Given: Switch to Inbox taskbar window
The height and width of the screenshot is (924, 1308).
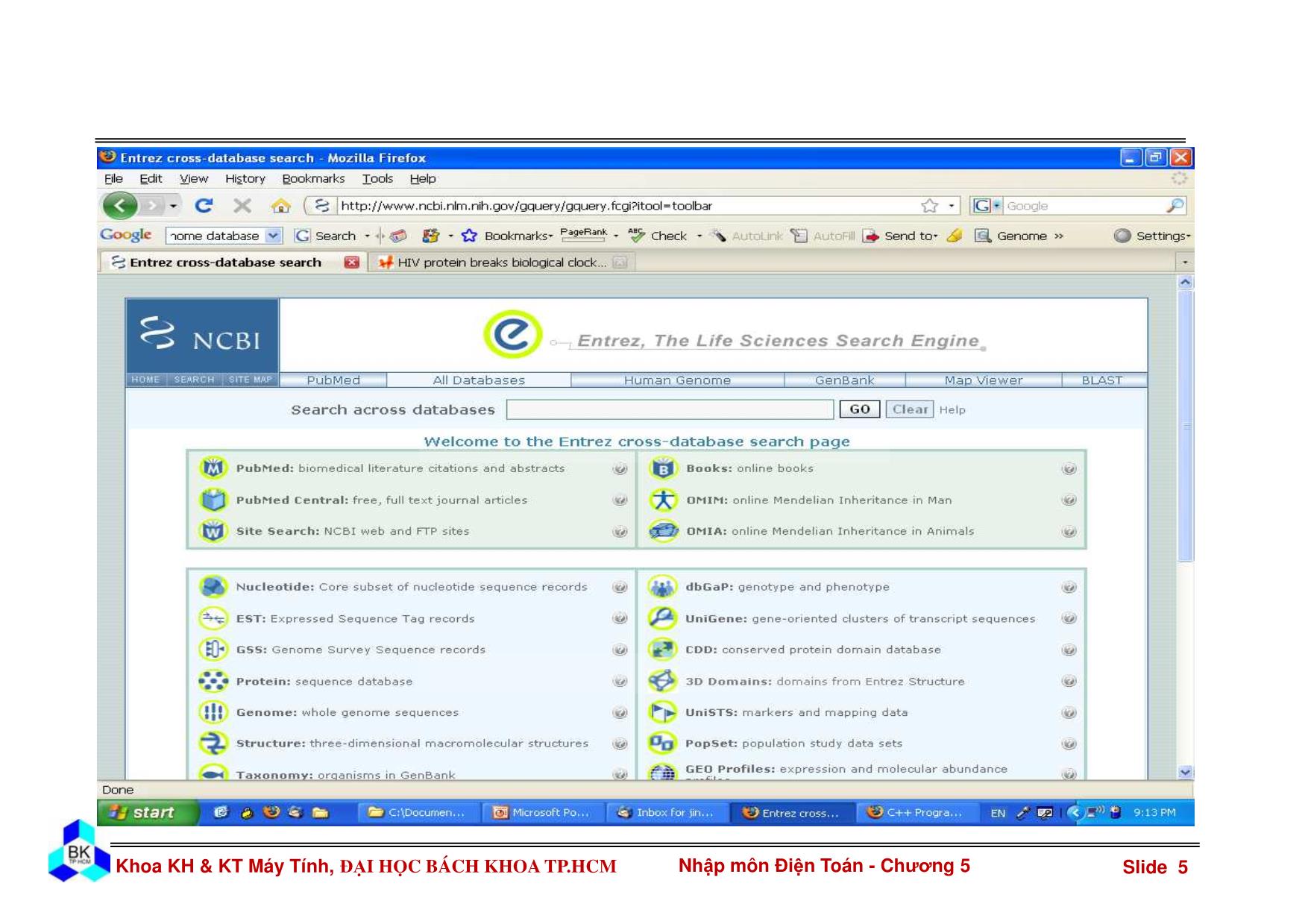Looking at the screenshot, I should point(667,813).
